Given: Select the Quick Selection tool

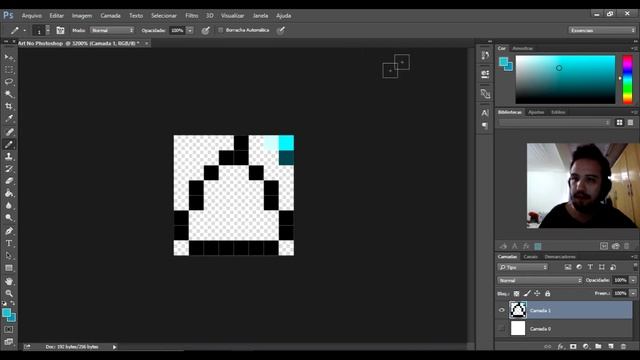Looking at the screenshot, I should click(x=9, y=94).
